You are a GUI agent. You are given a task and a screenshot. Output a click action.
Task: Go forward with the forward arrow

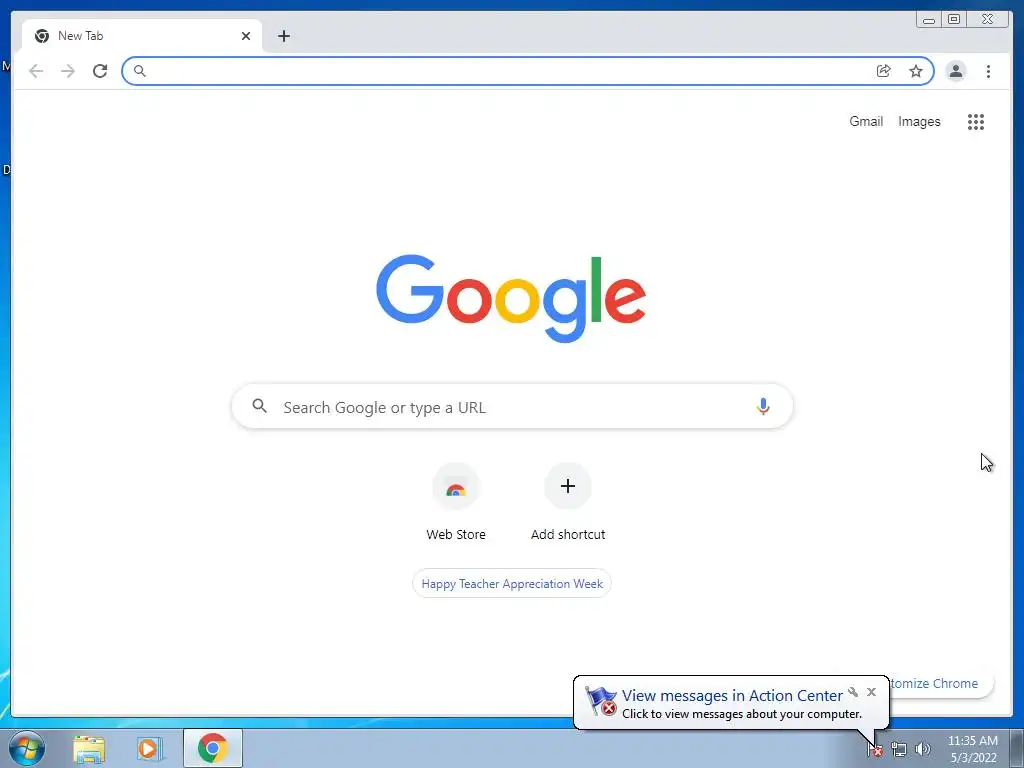click(68, 71)
